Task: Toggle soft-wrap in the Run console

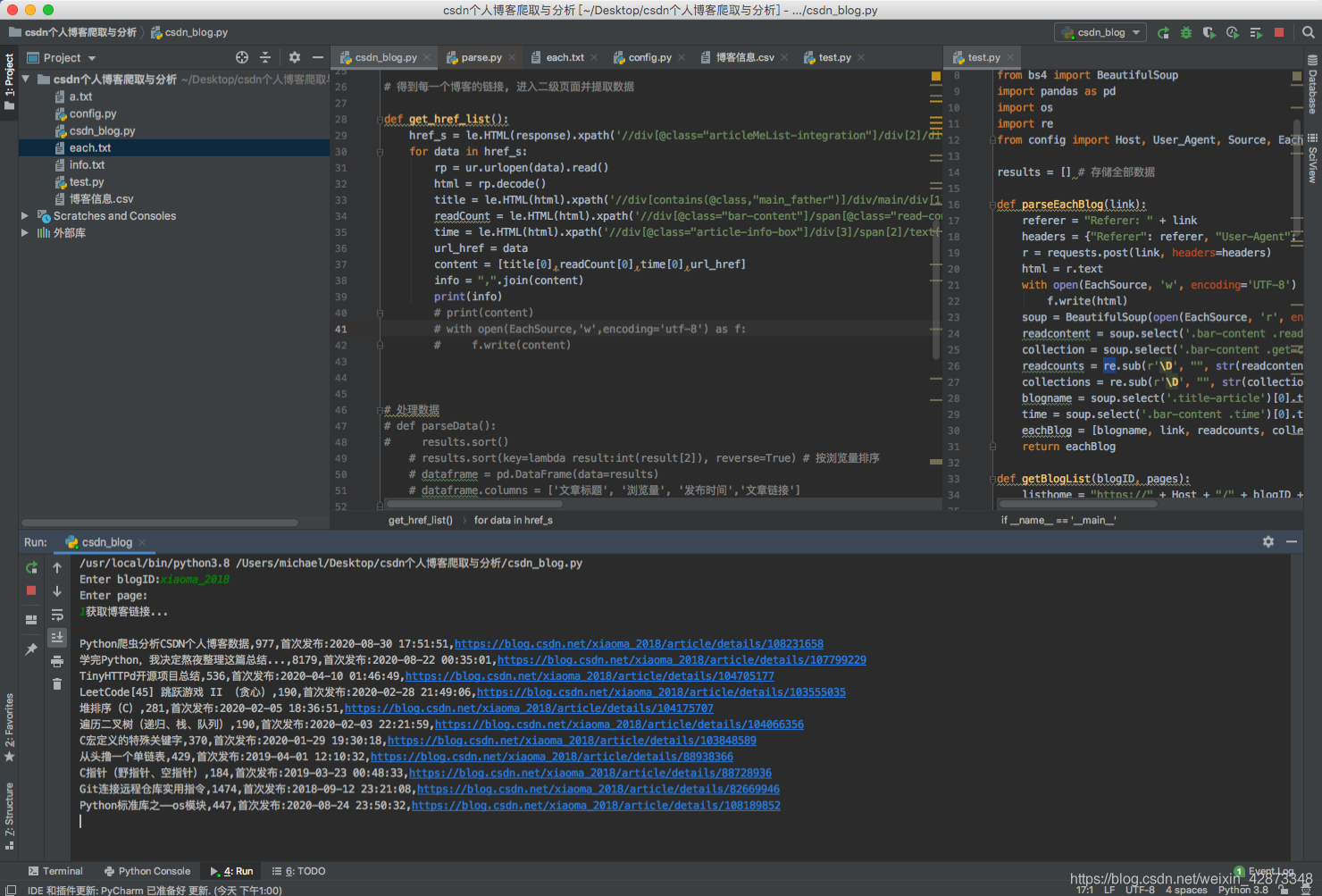Action: tap(57, 615)
